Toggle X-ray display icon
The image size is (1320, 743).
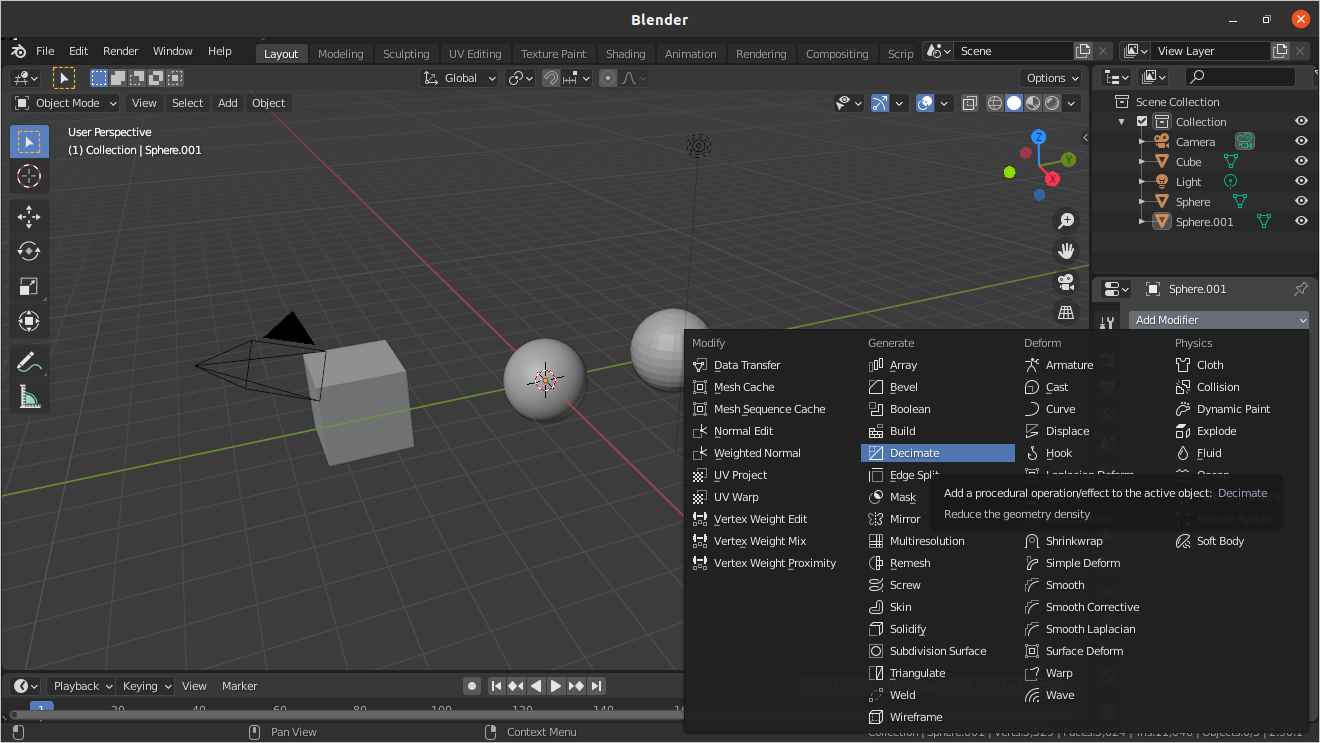coord(969,103)
